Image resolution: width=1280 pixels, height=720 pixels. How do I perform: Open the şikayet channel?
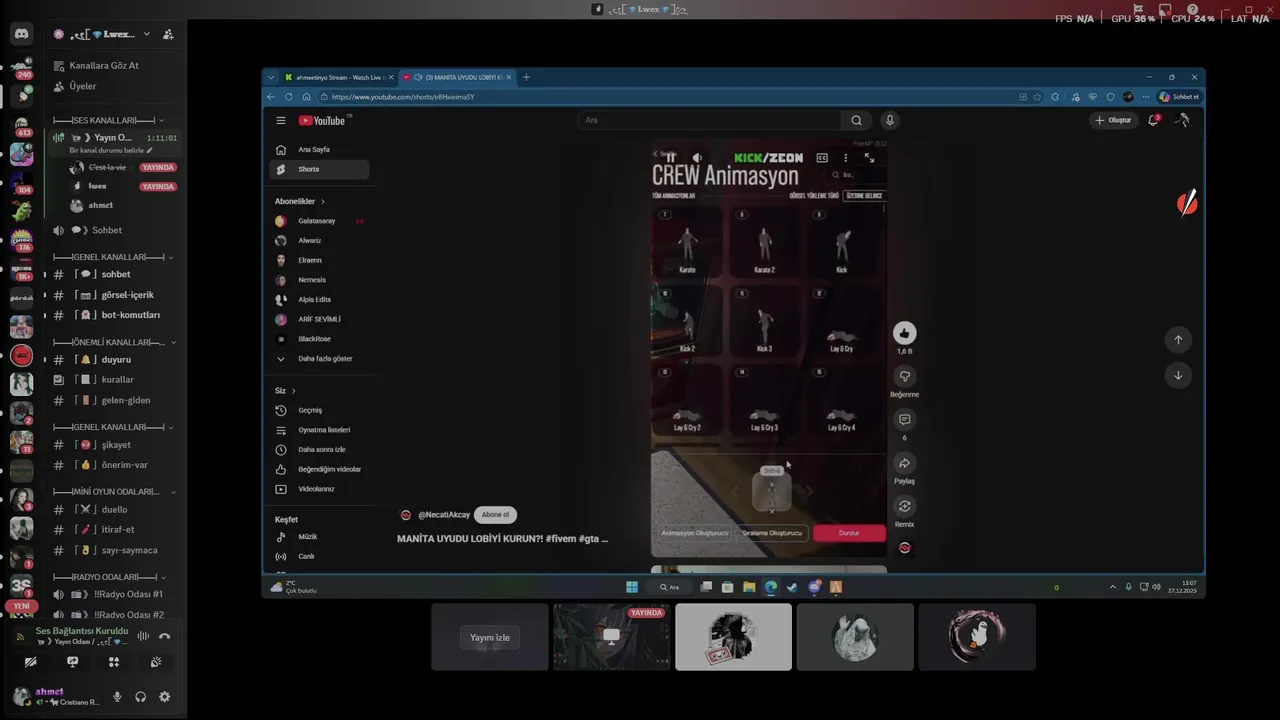(115, 445)
